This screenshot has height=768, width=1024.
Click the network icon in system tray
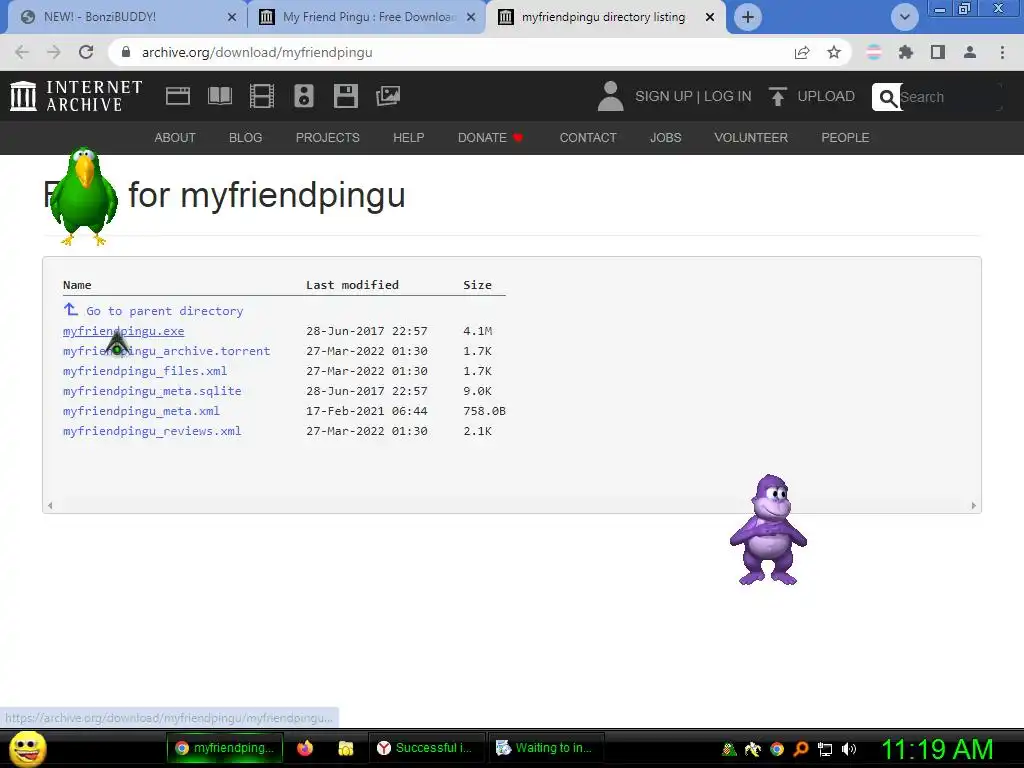coord(825,749)
